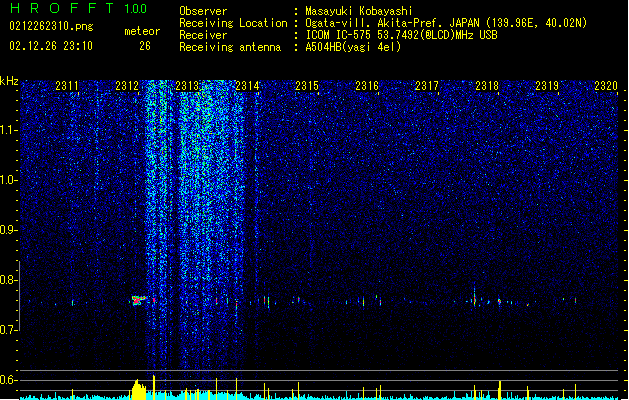Image resolution: width=629 pixels, height=400 pixels.
Task: Select observer name Masayuki Kobayashi
Action: (359, 11)
